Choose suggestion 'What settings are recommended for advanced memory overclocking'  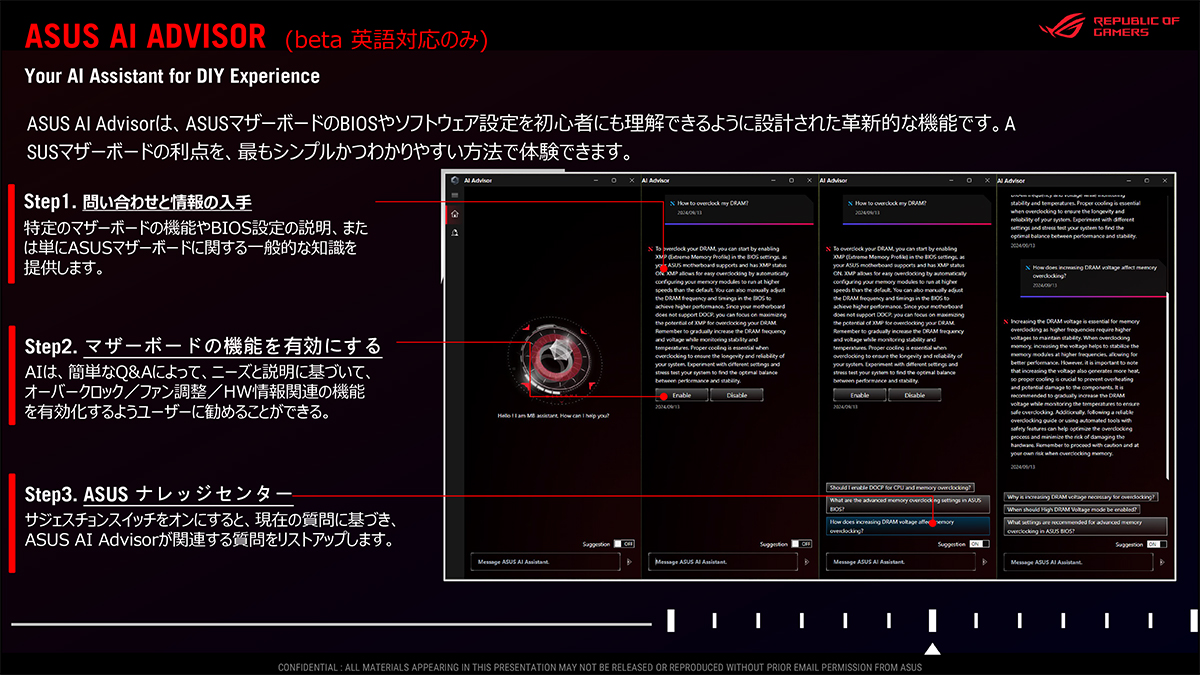pos(1086,525)
